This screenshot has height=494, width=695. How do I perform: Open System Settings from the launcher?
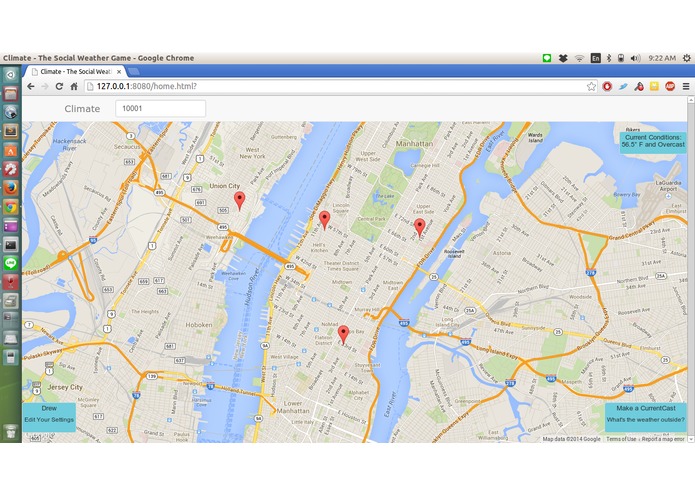pyautogui.click(x=11, y=169)
